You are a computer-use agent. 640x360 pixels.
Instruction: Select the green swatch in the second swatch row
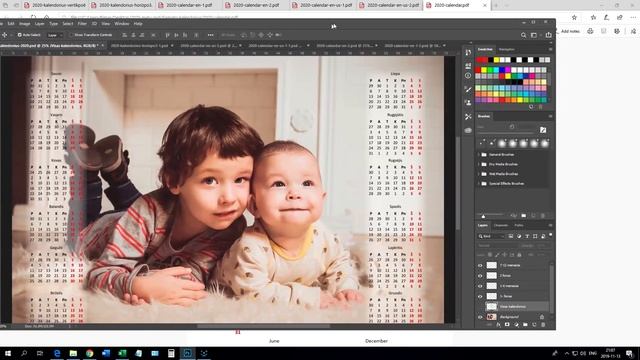point(490,70)
